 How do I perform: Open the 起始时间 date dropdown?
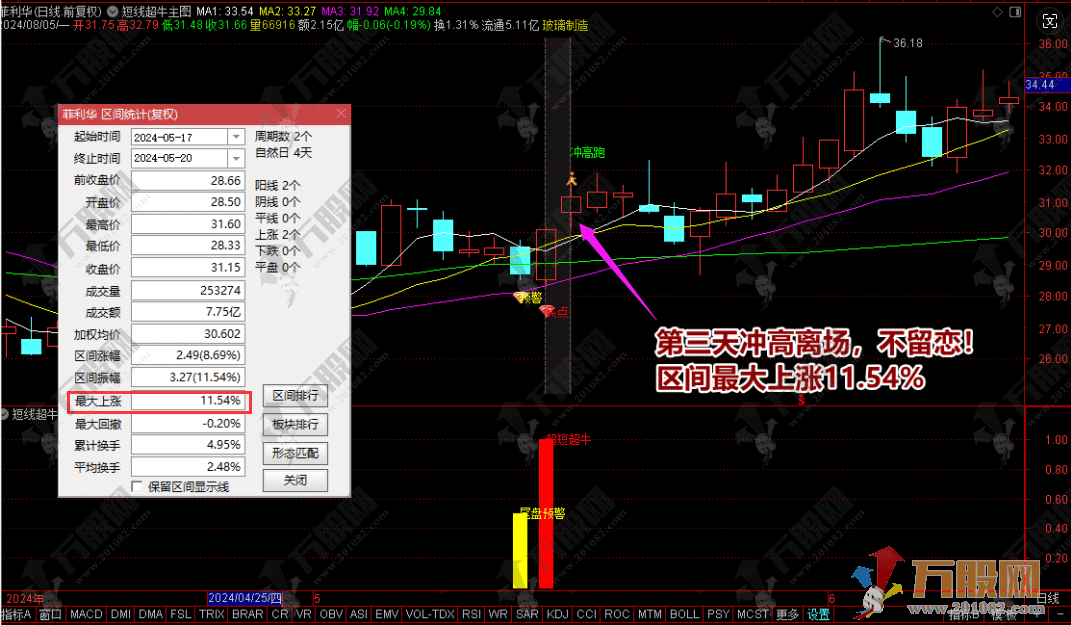pyautogui.click(x=236, y=137)
